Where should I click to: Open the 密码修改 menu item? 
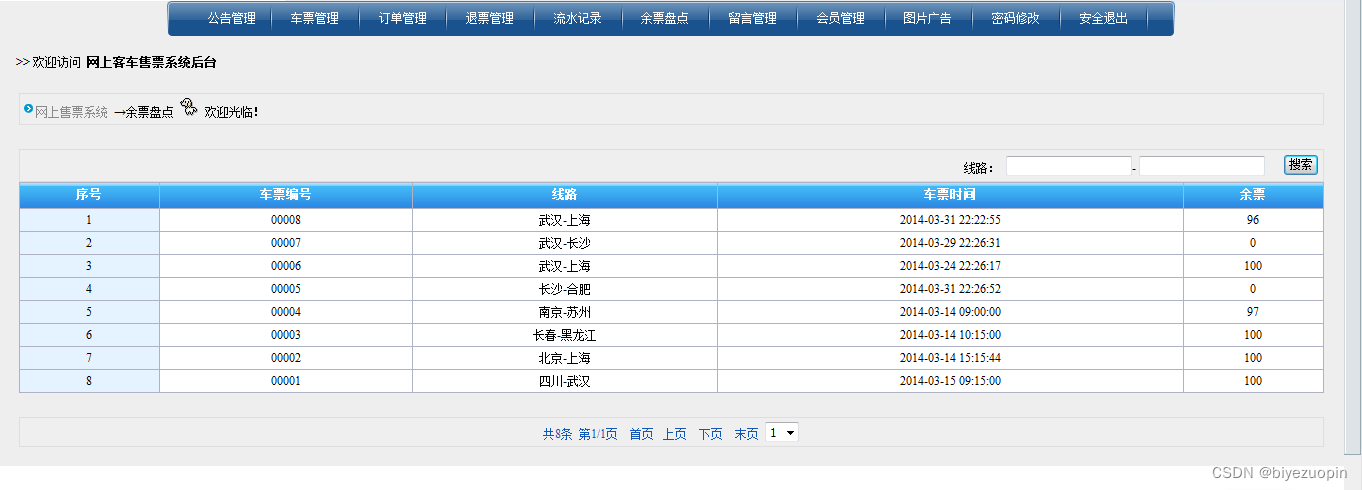pos(1015,18)
